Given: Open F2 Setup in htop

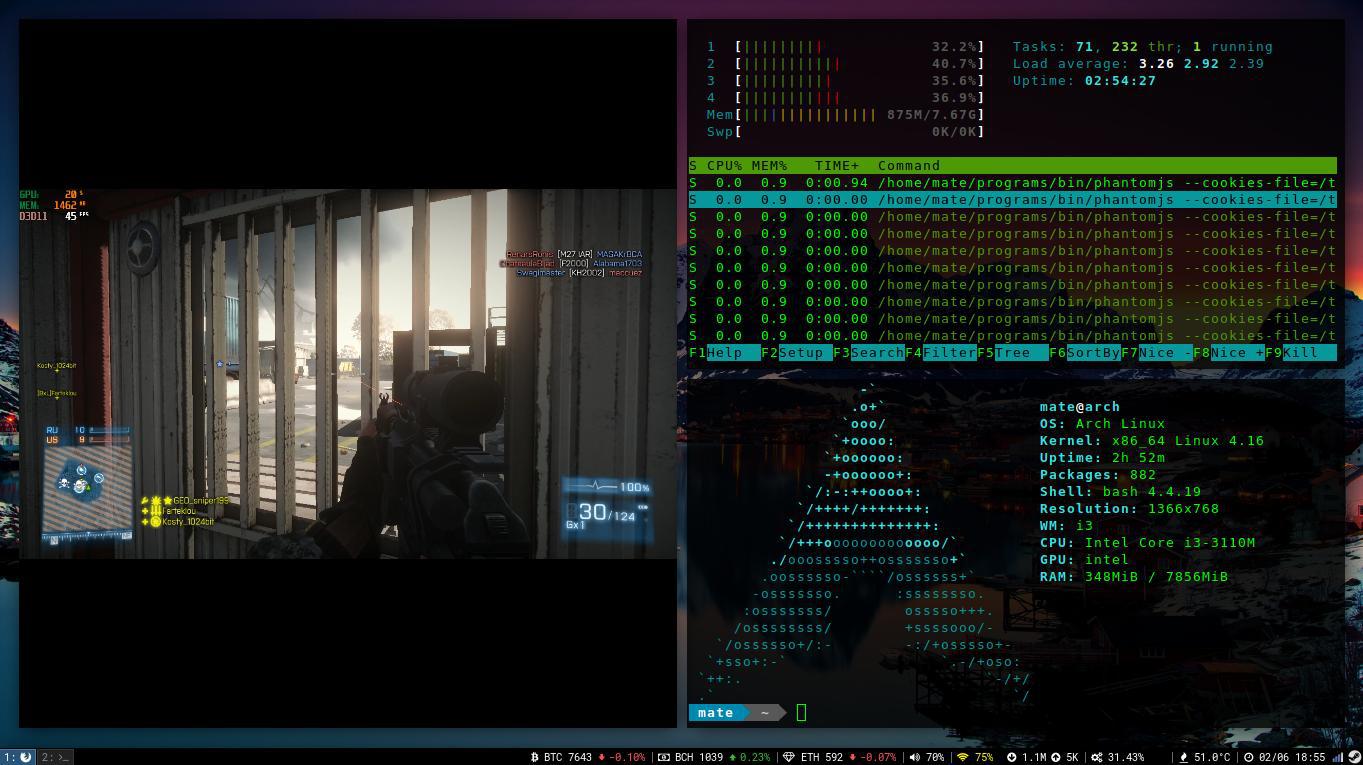Looking at the screenshot, I should (x=792, y=352).
